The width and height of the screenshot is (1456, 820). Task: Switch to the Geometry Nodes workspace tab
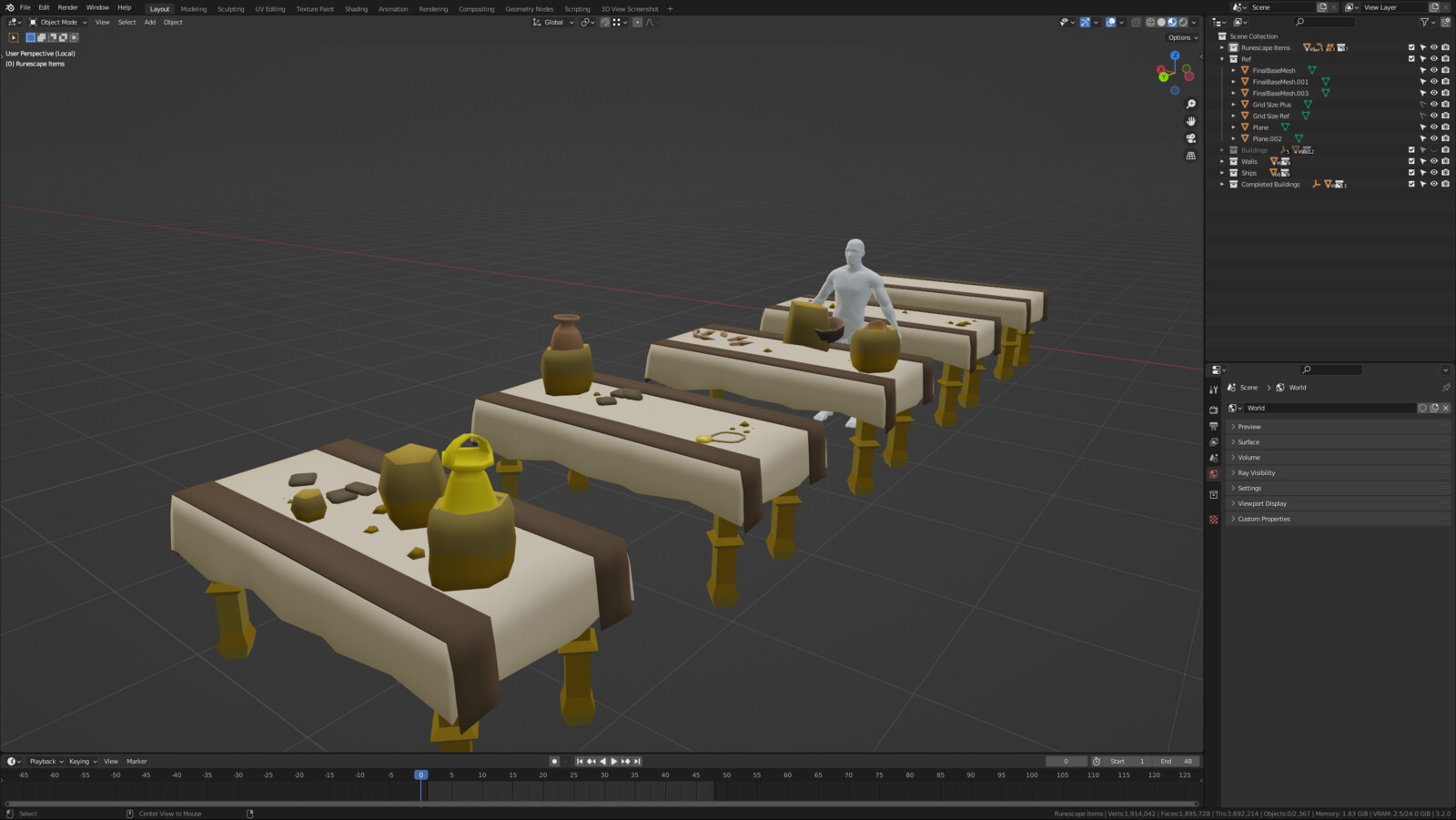[530, 9]
